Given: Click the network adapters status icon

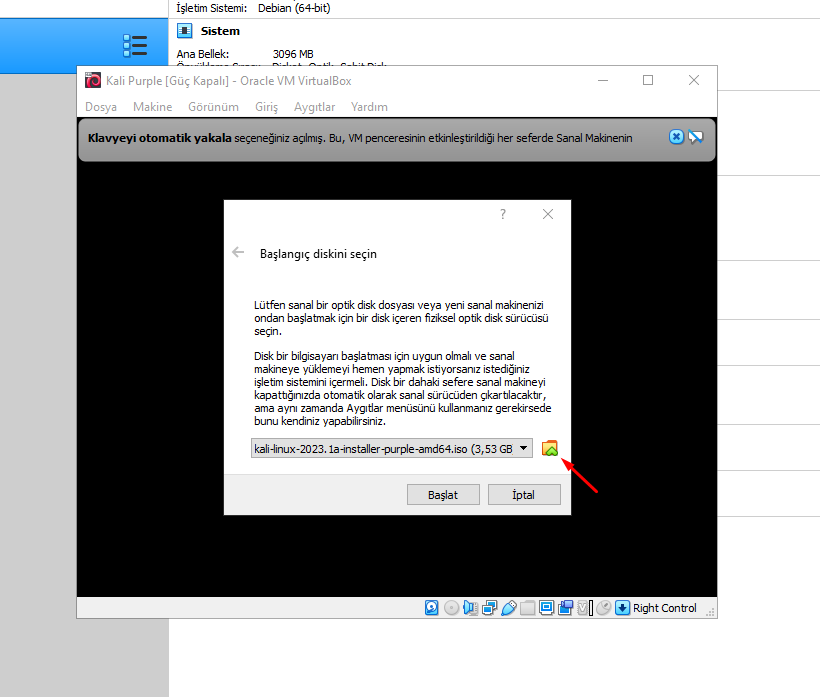Looking at the screenshot, I should click(x=489, y=608).
